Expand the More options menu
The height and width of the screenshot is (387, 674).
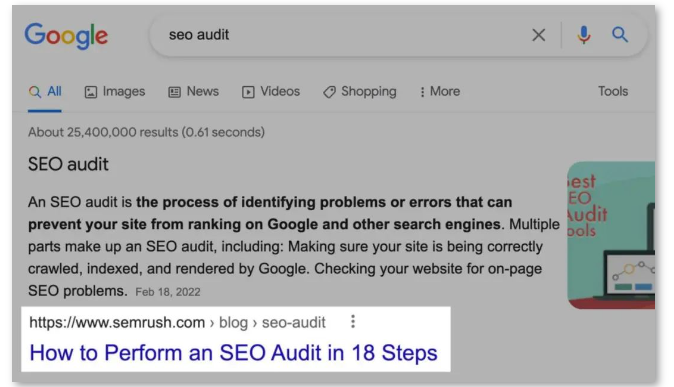[440, 92]
